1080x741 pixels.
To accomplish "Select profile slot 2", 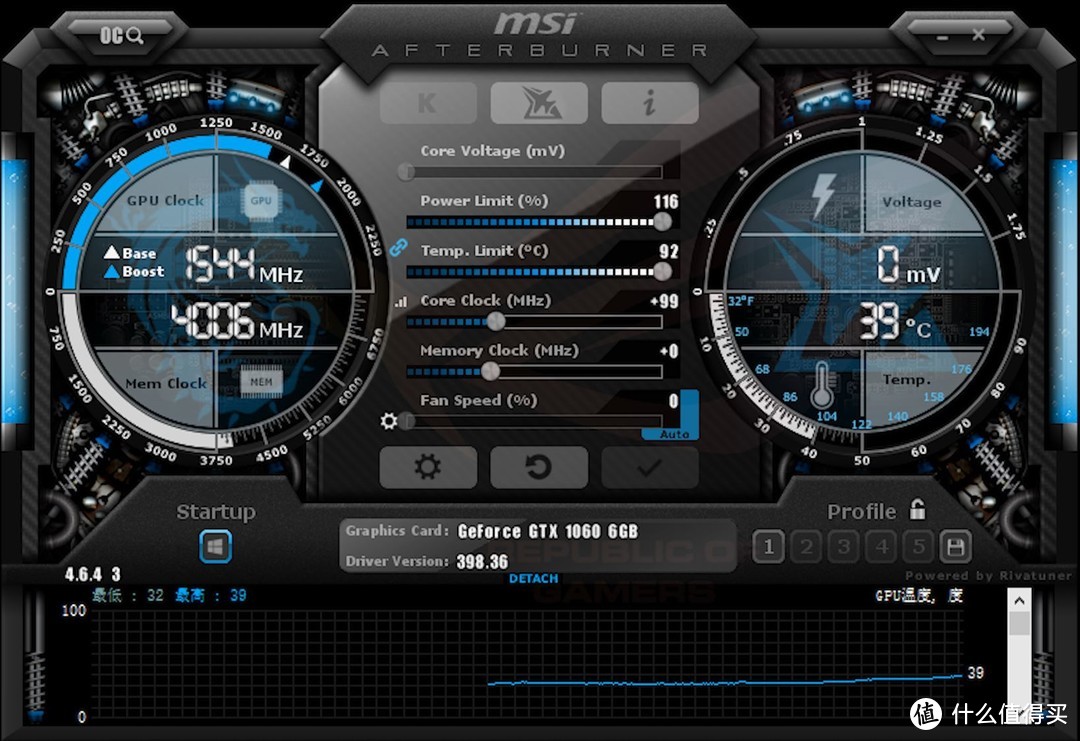I will pyautogui.click(x=806, y=547).
